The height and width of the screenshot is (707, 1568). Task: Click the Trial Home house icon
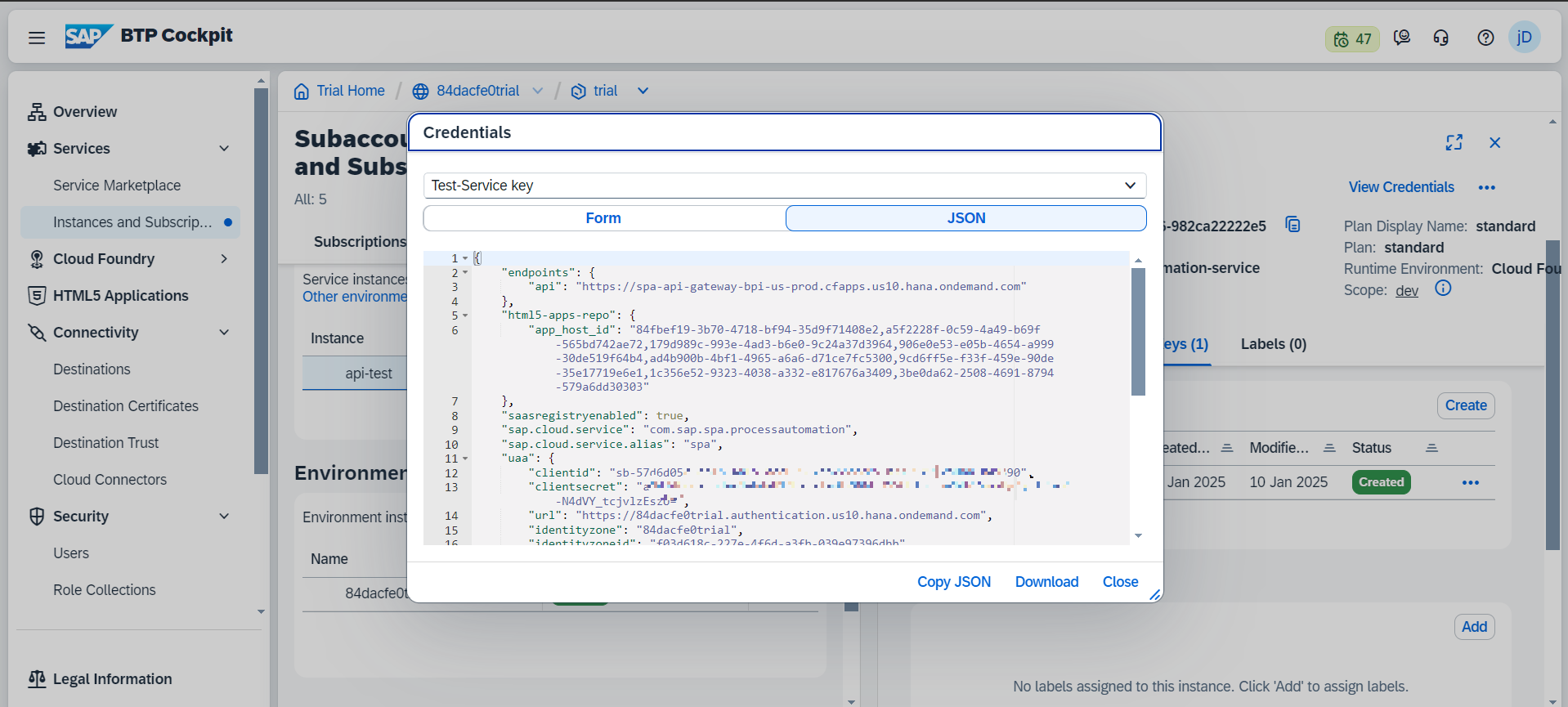click(x=302, y=91)
